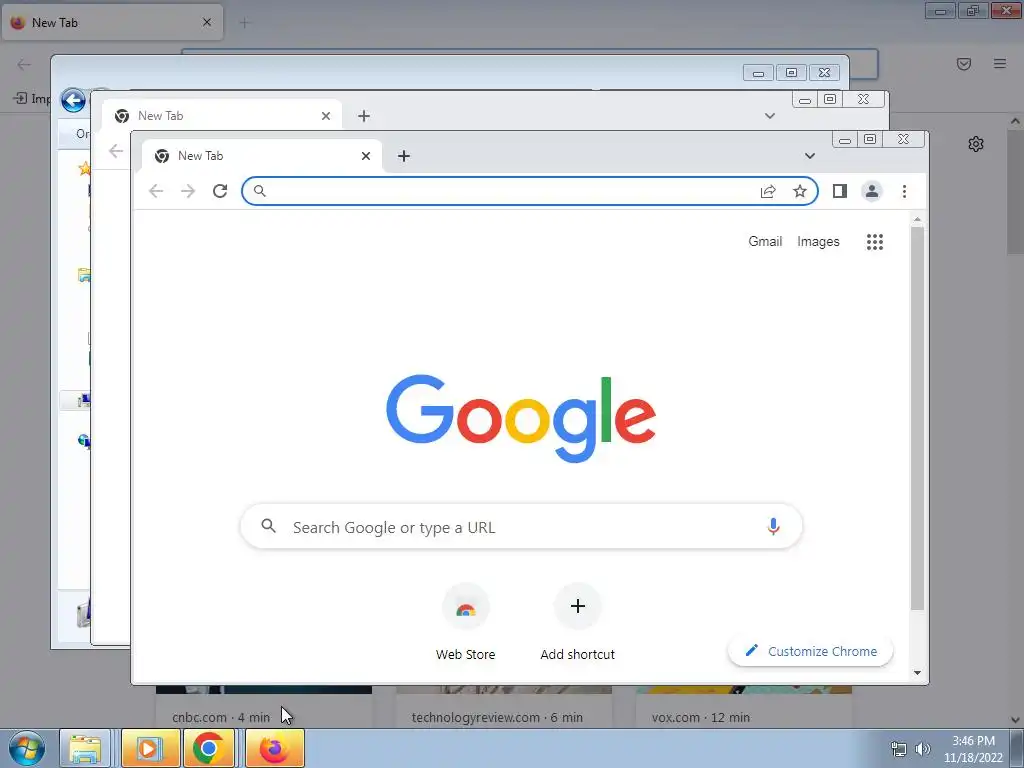Screen dimensions: 1024x768
Task: Click back button in Explorer window
Action: pos(73,101)
